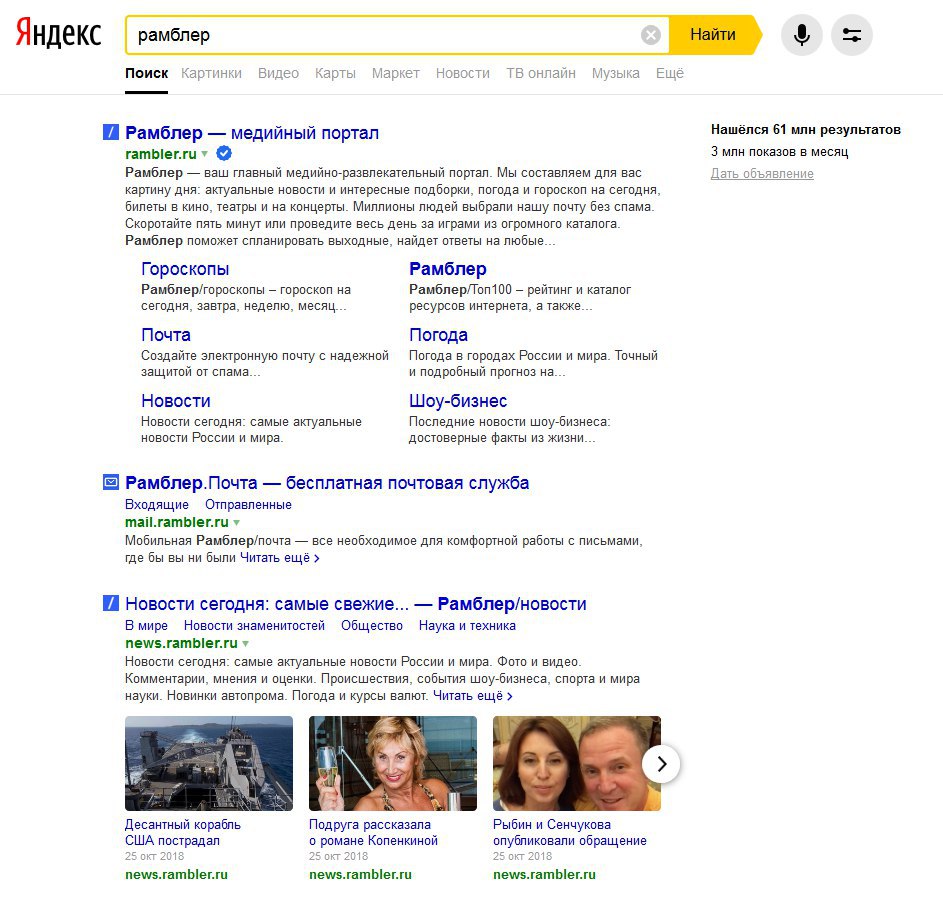Open the rambler.ru green URL link

click(x=161, y=154)
